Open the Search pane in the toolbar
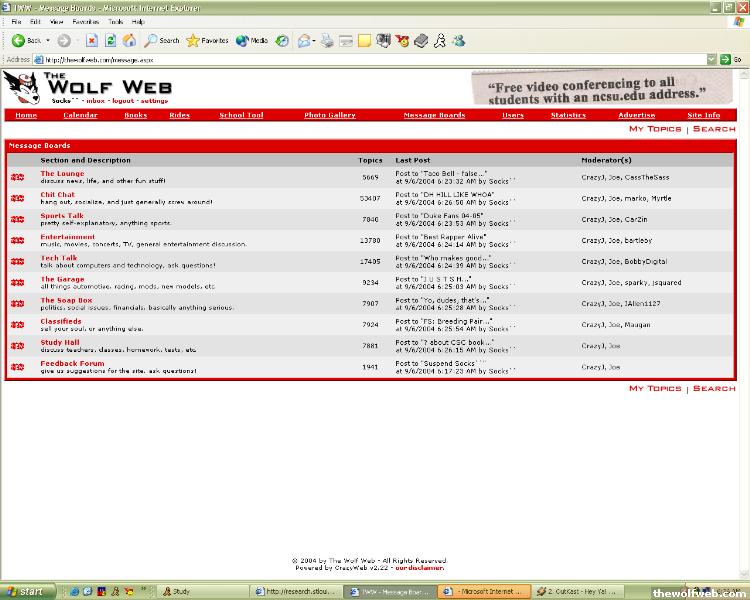750x600 pixels. pos(162,41)
